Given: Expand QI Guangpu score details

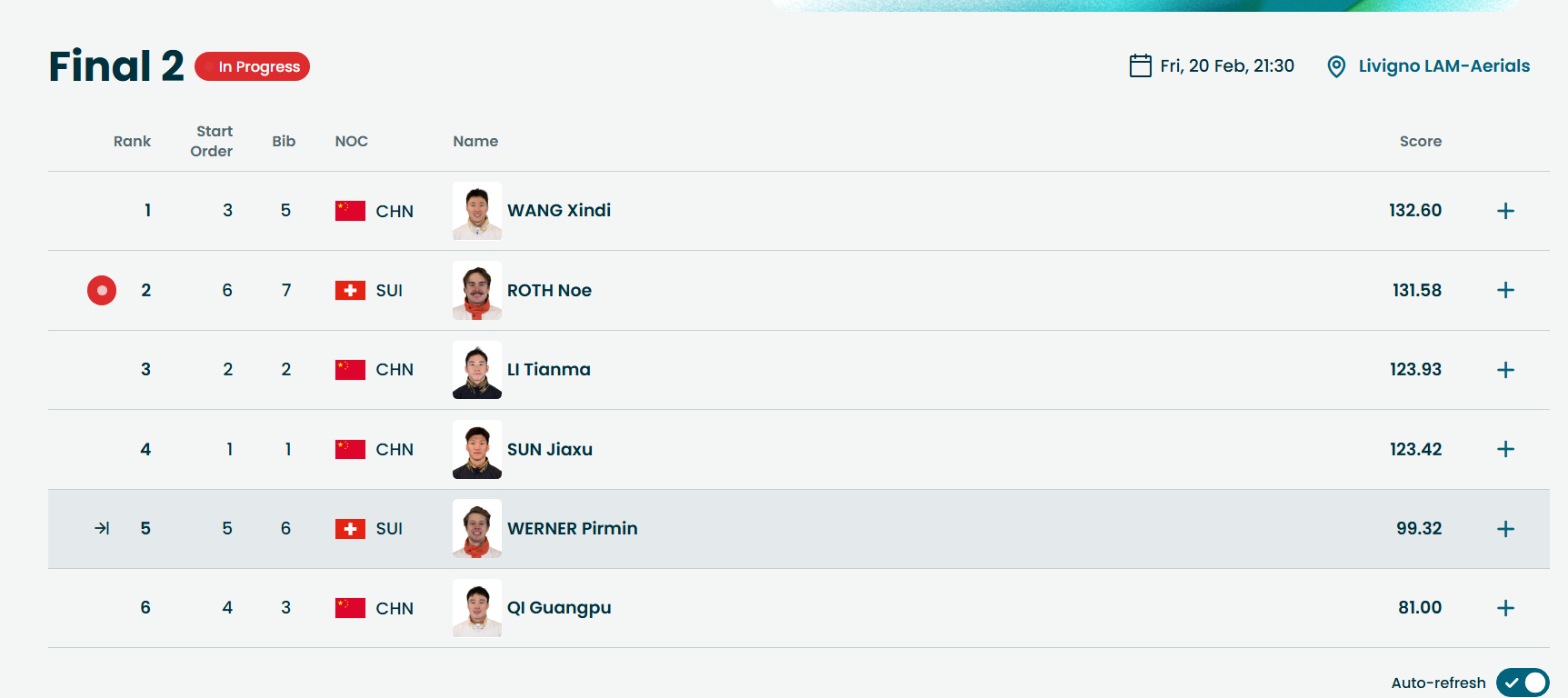Looking at the screenshot, I should click(x=1505, y=608).
